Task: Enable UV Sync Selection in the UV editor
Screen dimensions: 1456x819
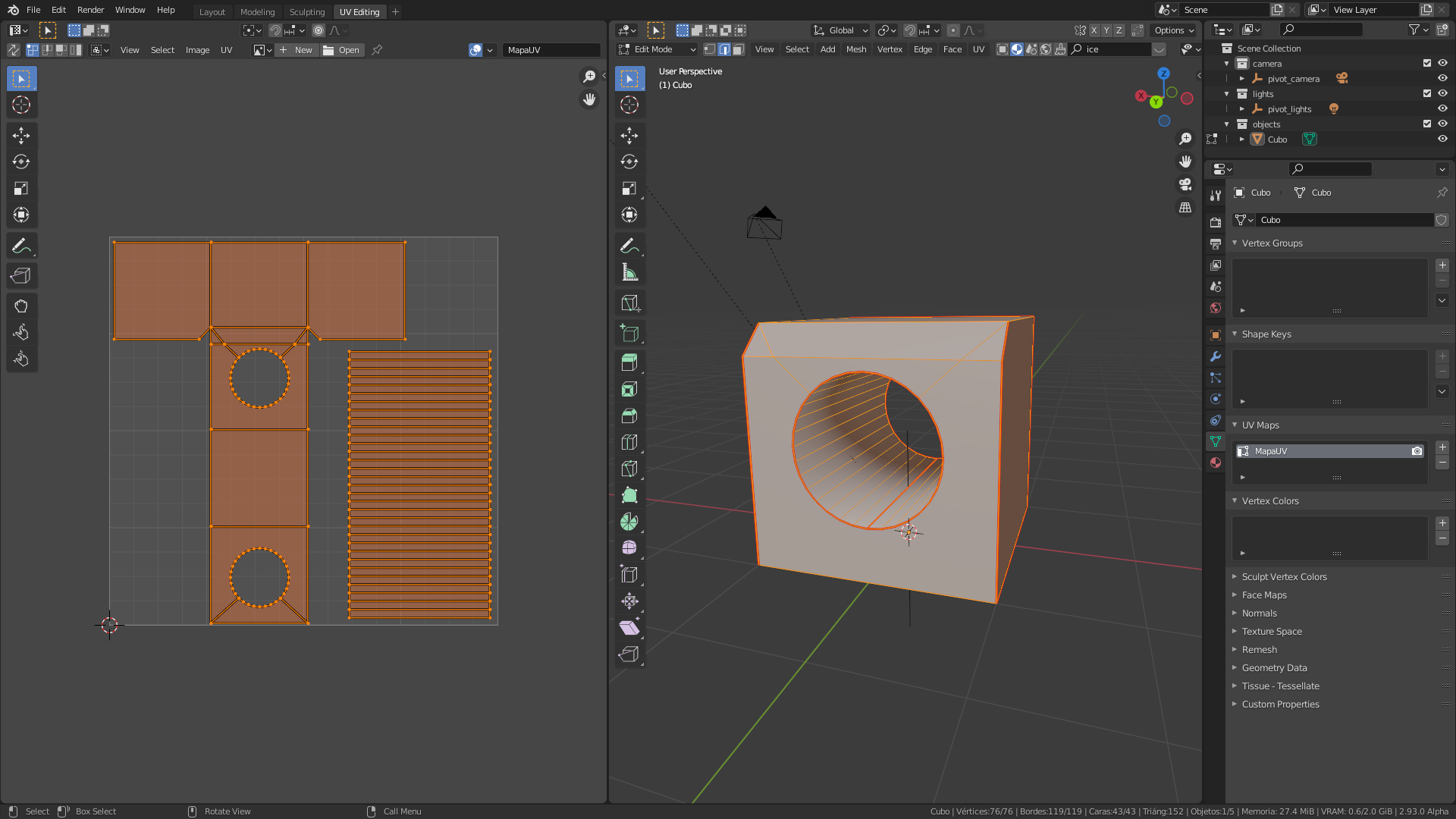Action: 14,49
